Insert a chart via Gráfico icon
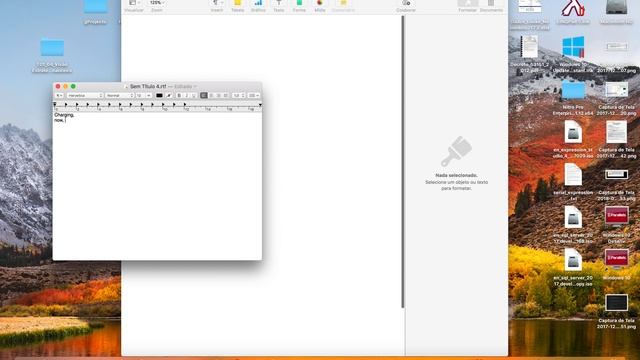 click(258, 3)
